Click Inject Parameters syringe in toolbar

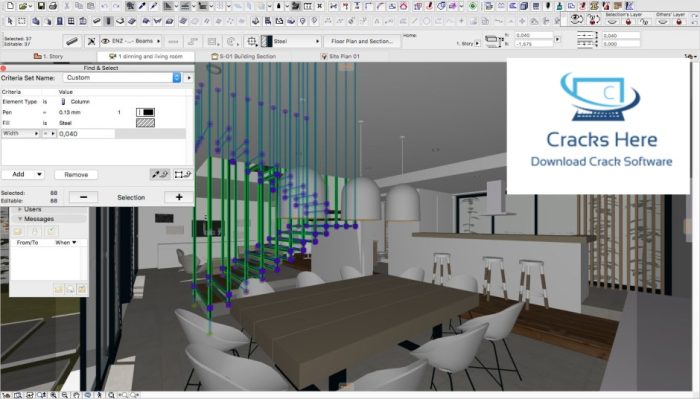[x=154, y=6]
